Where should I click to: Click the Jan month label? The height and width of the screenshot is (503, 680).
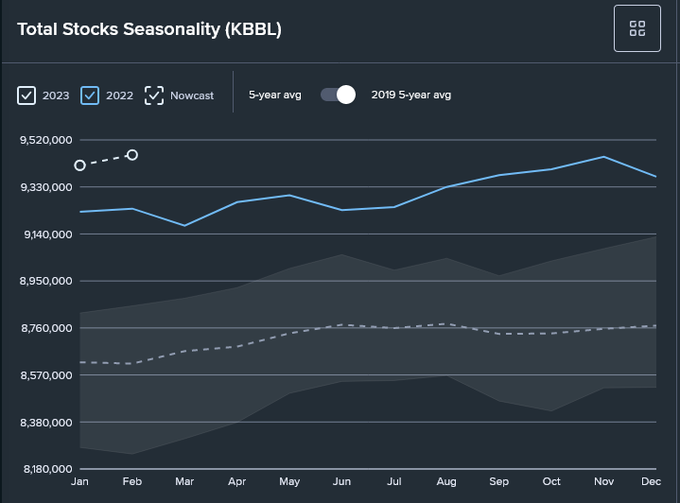point(80,481)
